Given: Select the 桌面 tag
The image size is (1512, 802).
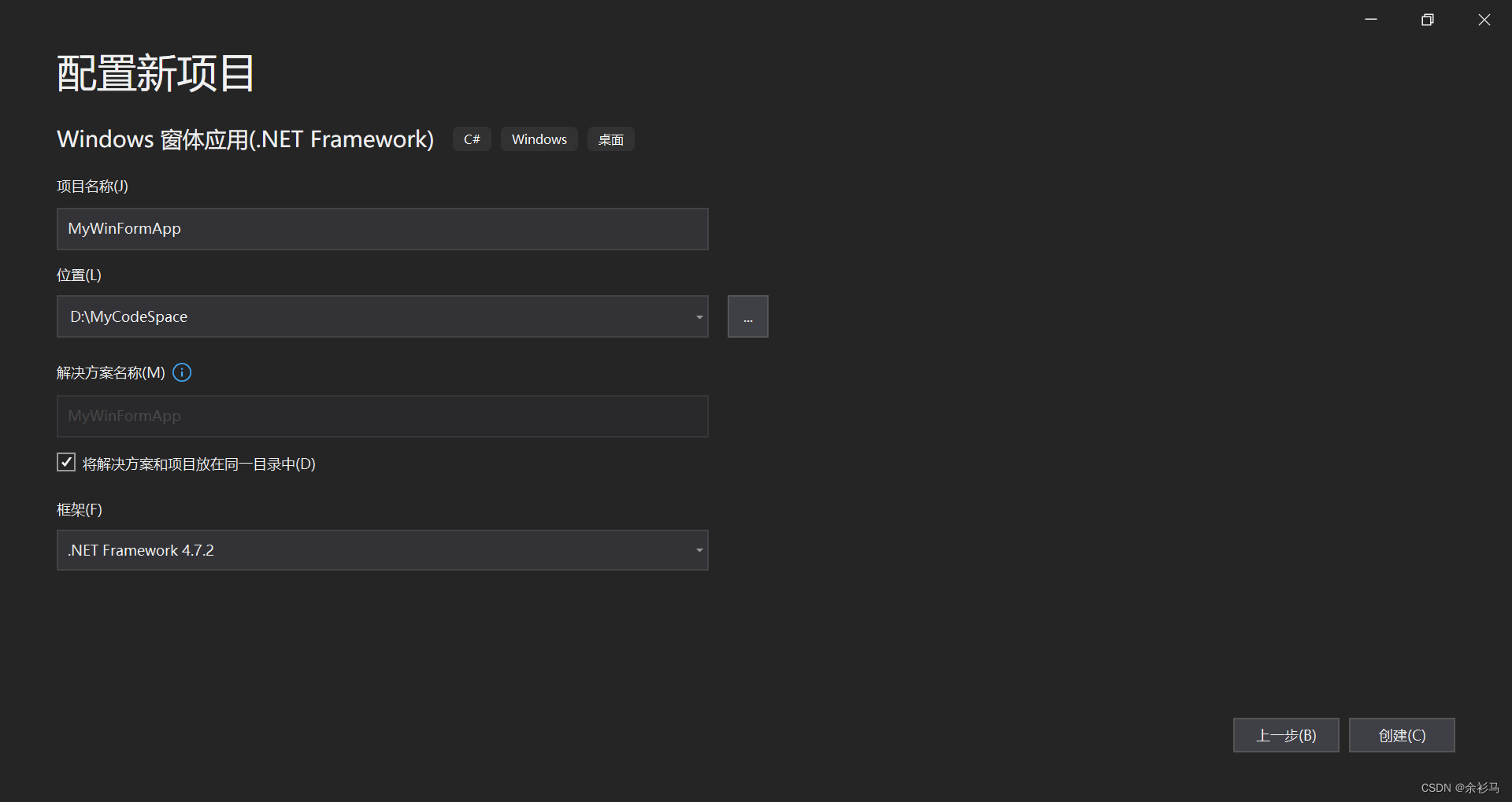Looking at the screenshot, I should (x=610, y=139).
